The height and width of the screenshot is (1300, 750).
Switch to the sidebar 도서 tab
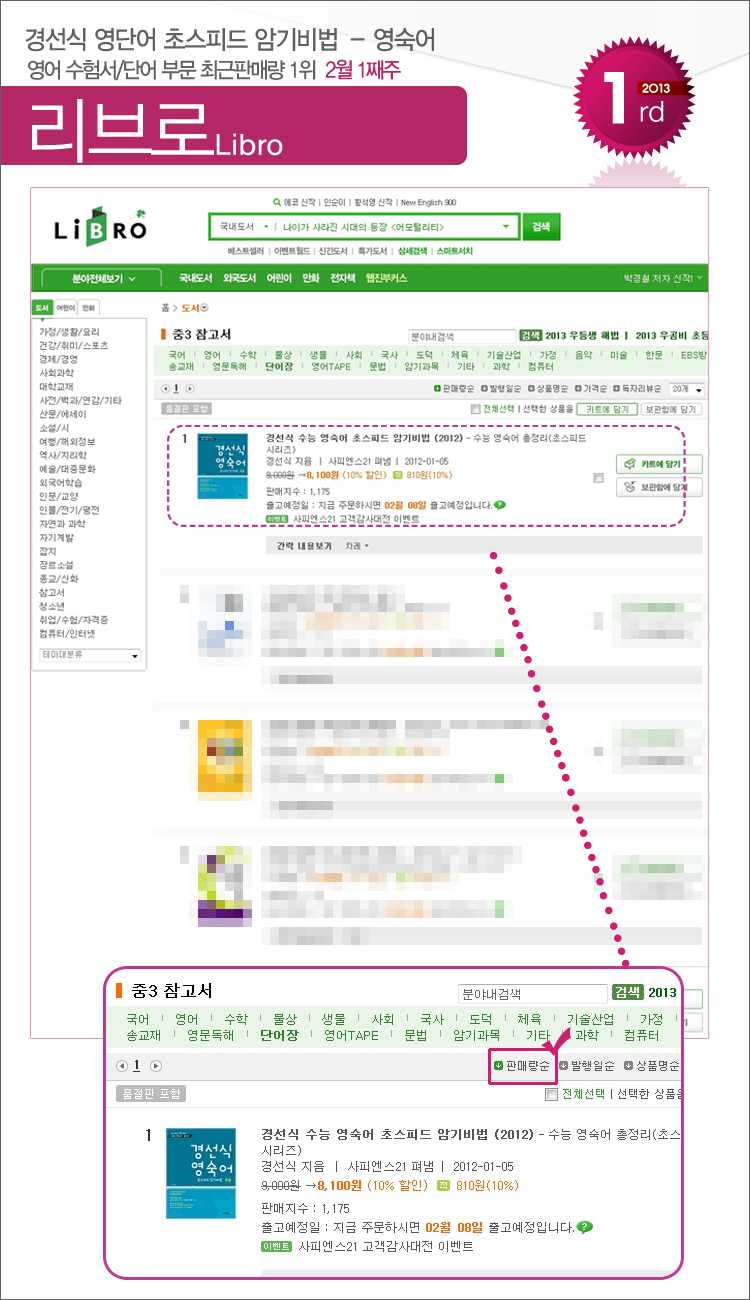(42, 308)
